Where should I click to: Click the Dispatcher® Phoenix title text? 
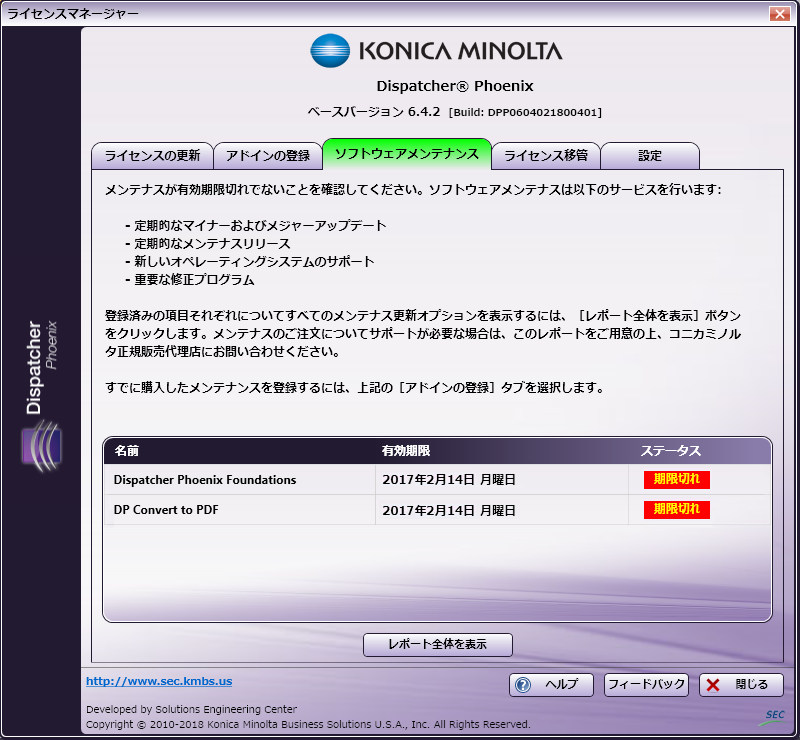(455, 86)
